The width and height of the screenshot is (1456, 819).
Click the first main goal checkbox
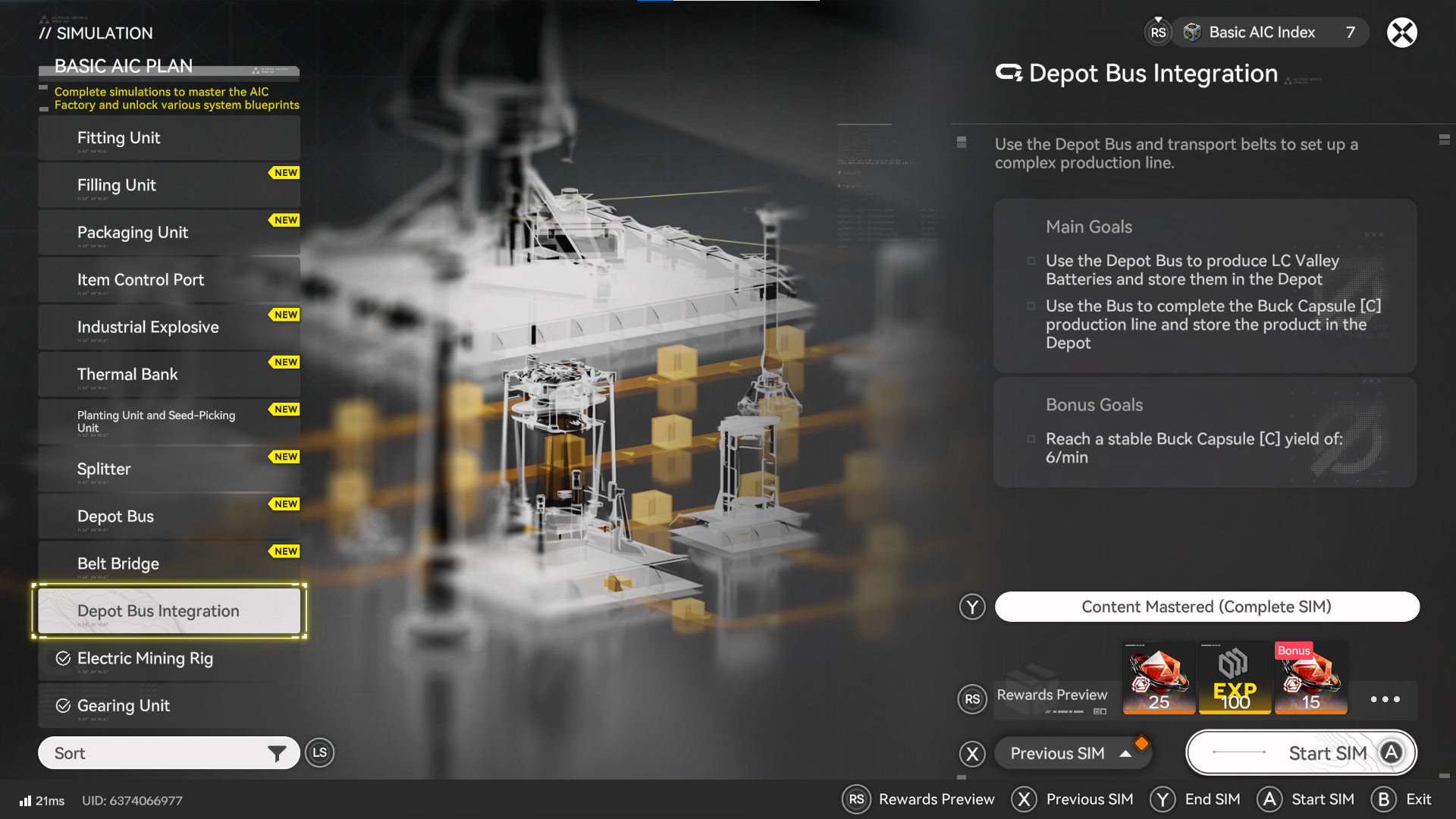(x=1031, y=261)
